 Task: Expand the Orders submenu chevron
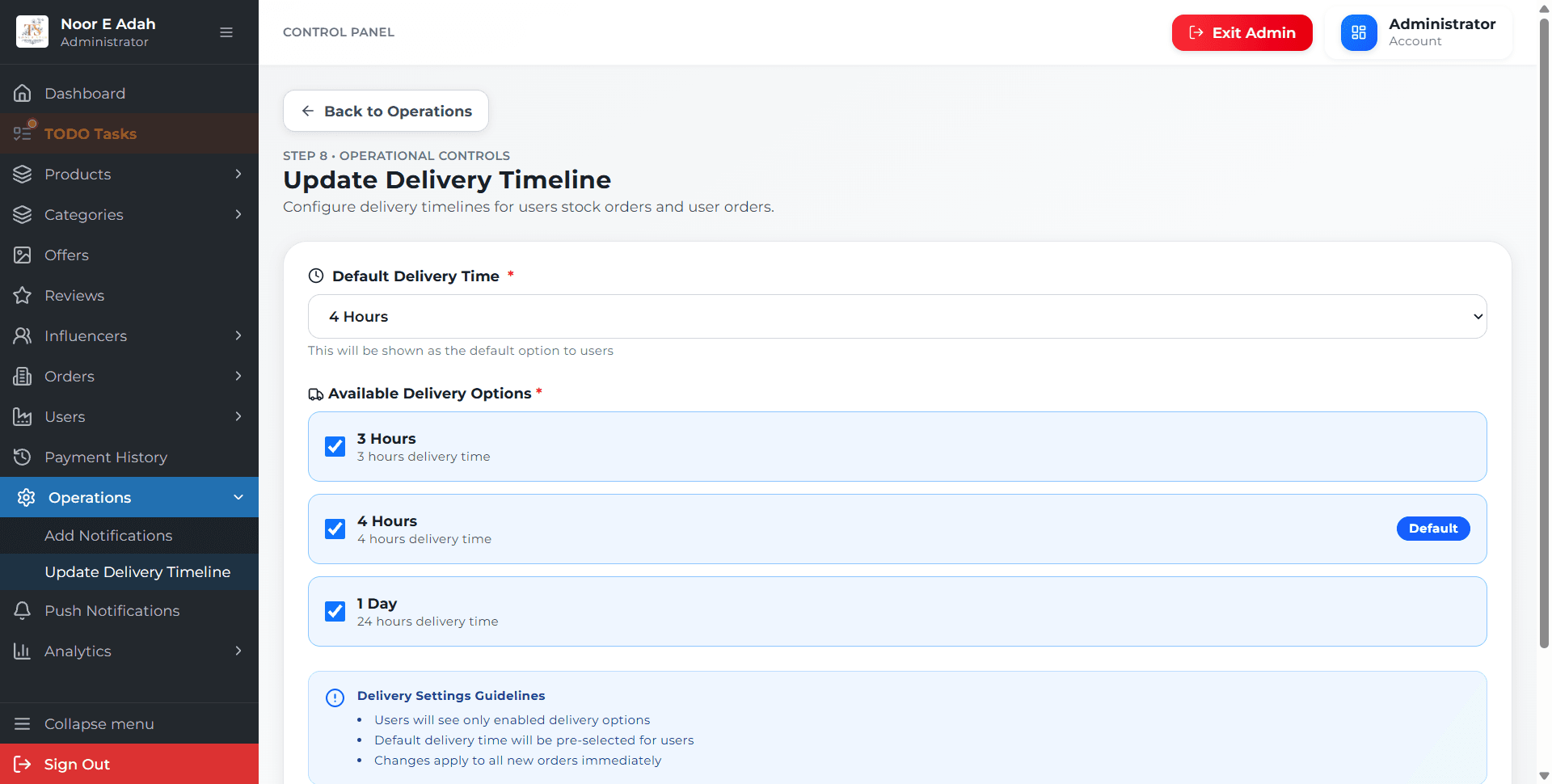point(238,376)
